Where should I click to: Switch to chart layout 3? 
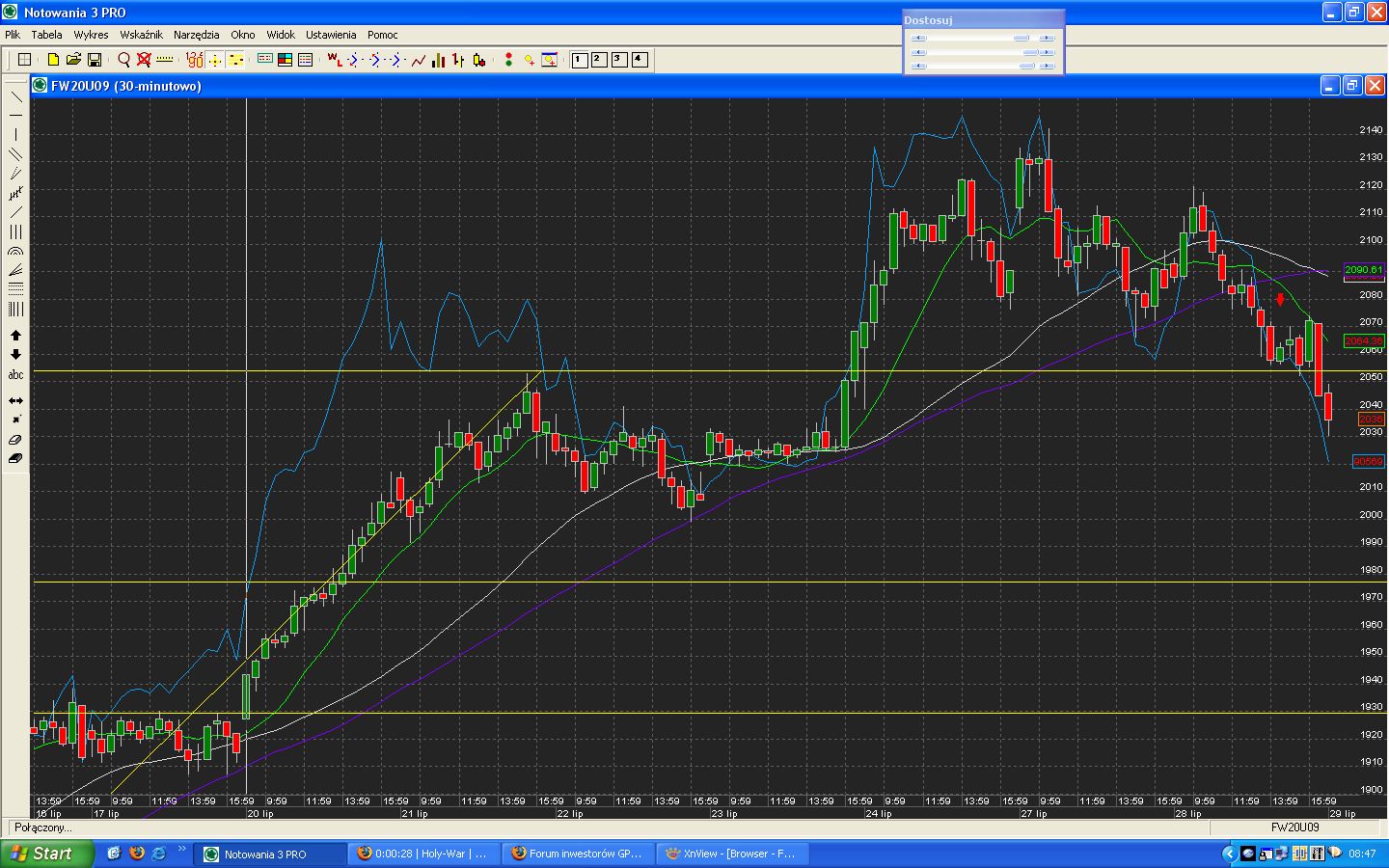click(x=618, y=60)
